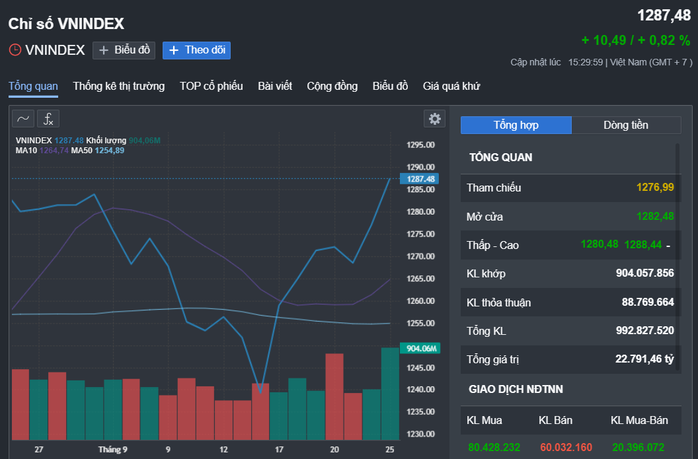Screen dimensions: 698x459
Task: Click the update time 15:29:59 text
Action: click(585, 62)
